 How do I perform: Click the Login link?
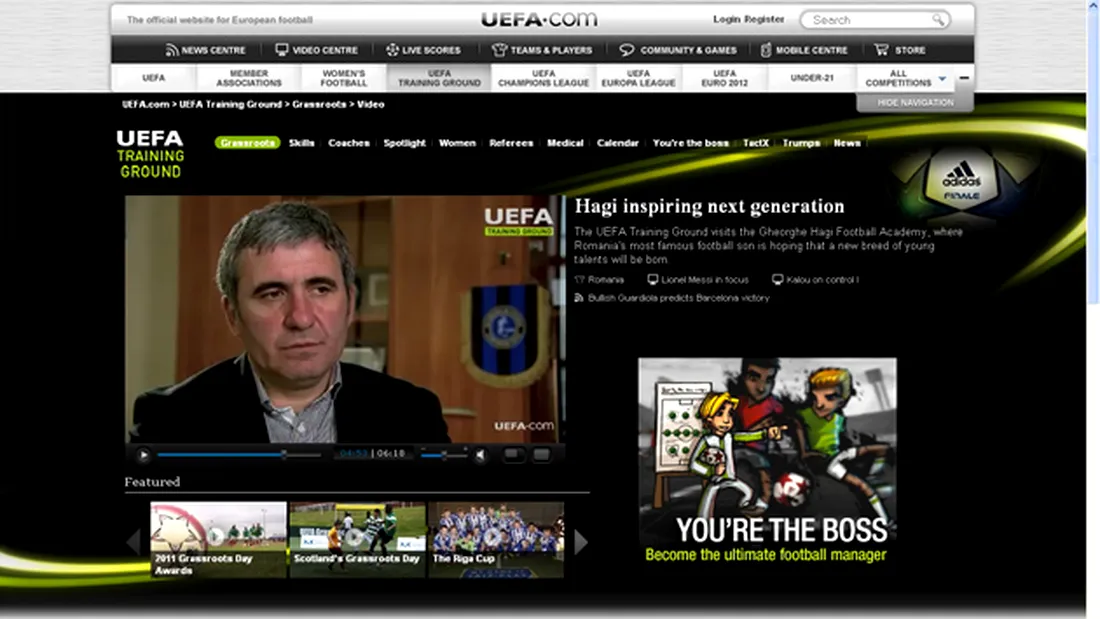click(727, 19)
